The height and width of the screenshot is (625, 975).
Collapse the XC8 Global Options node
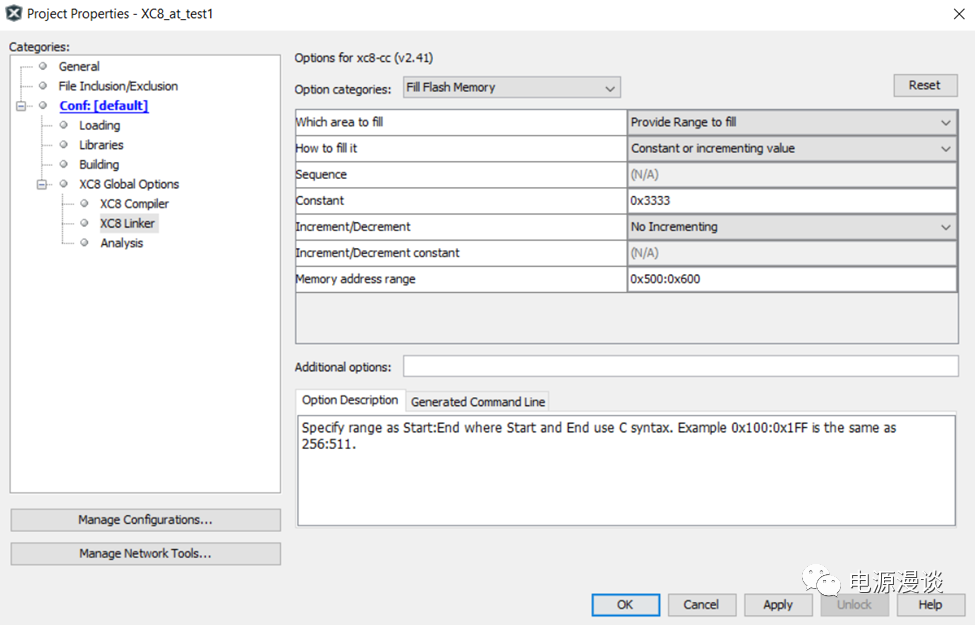point(43,184)
